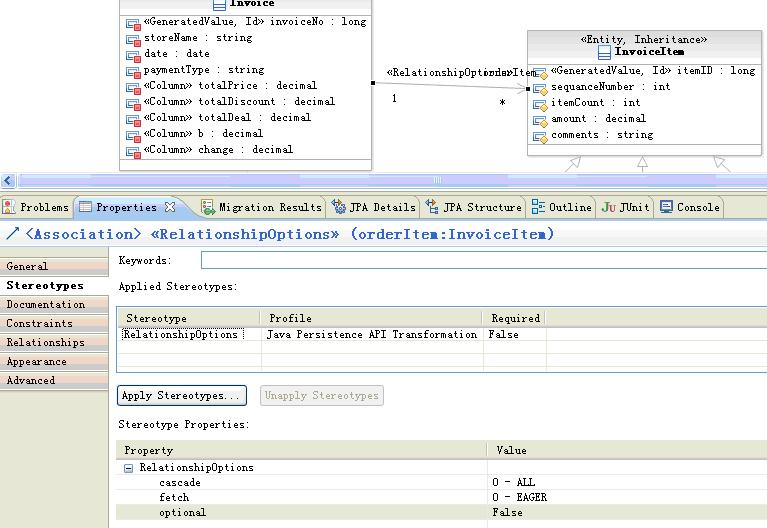The width and height of the screenshot is (767, 528).
Task: Click the * multiplicity label near InvoiceItem
Action: [x=502, y=103]
